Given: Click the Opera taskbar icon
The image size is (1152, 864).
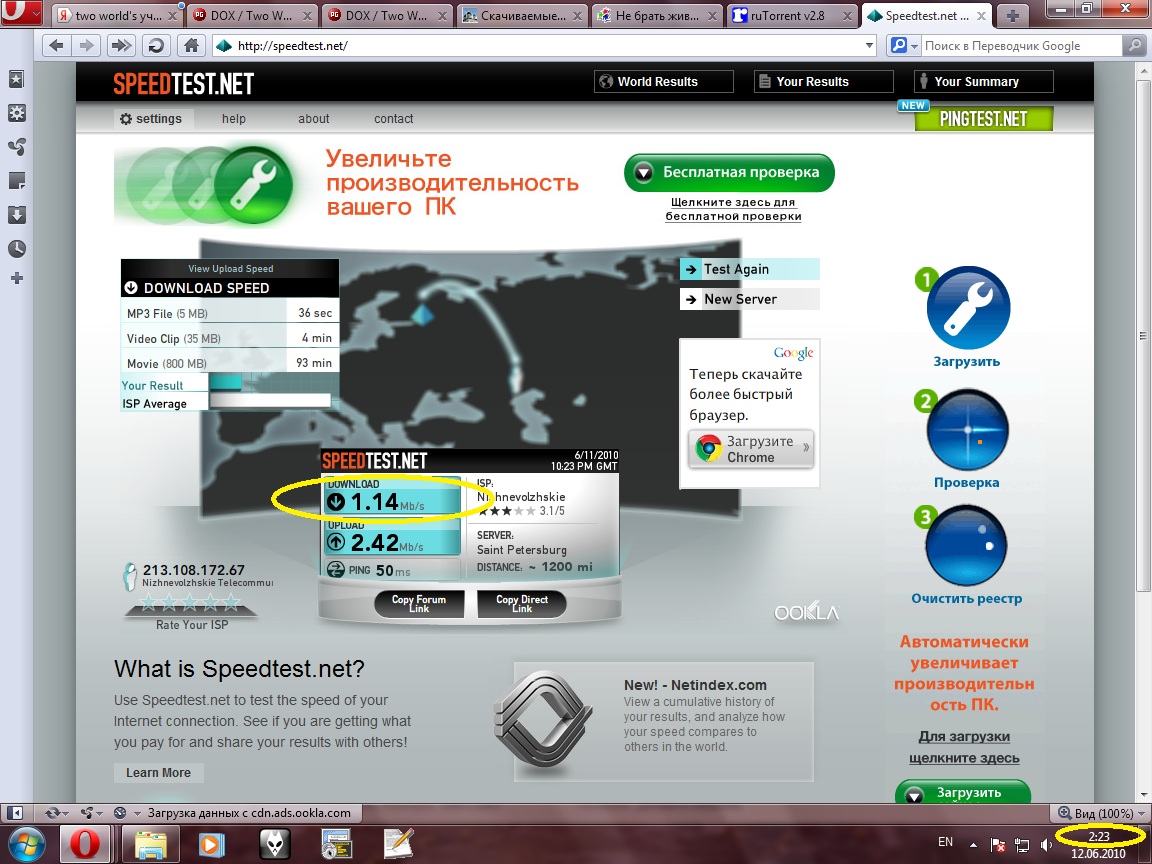Looking at the screenshot, I should click(x=84, y=844).
